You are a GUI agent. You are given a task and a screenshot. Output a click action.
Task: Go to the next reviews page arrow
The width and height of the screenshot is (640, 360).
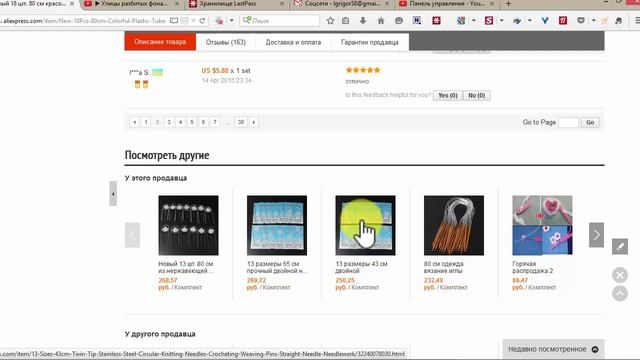[x=254, y=122]
